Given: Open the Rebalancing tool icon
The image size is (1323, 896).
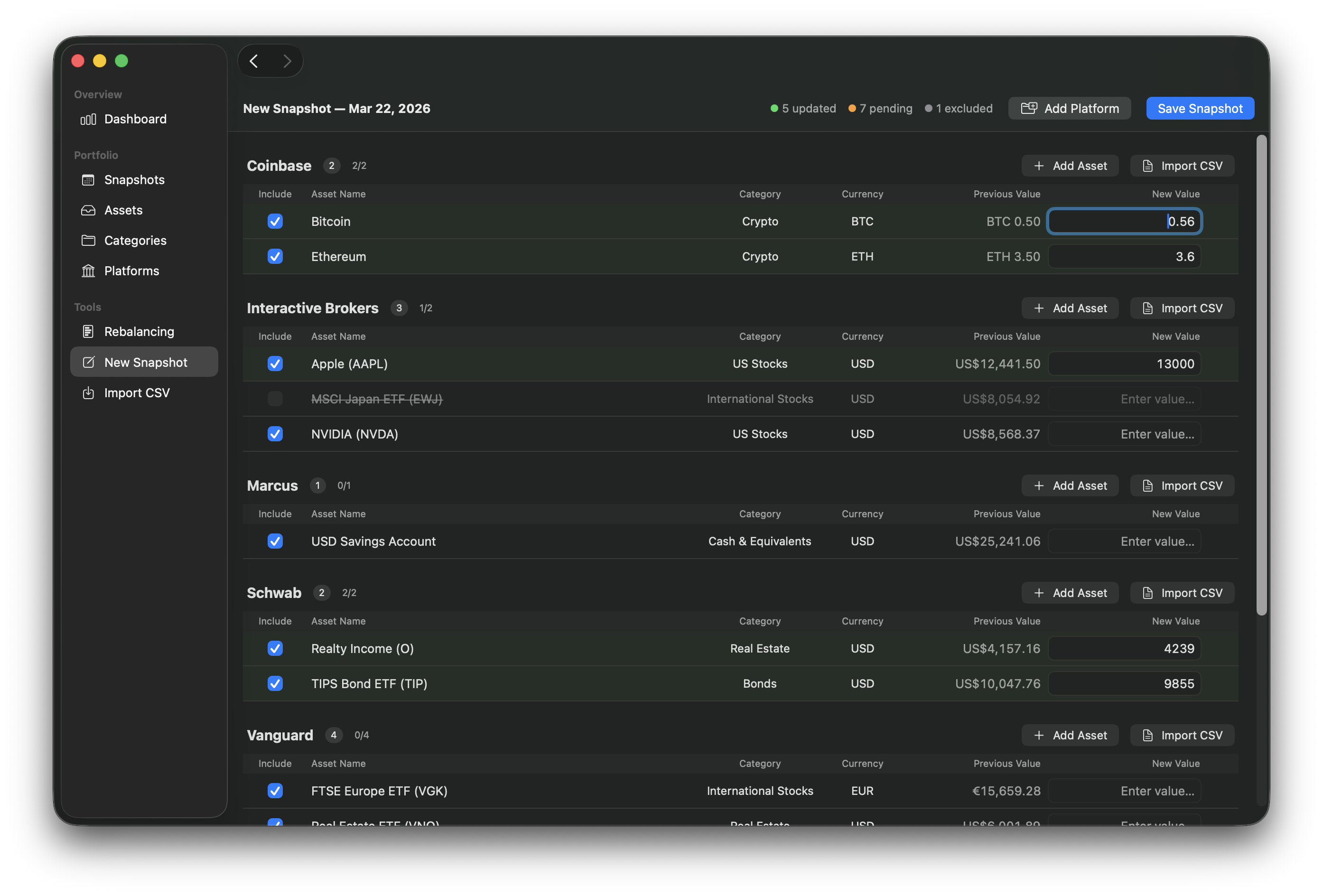Looking at the screenshot, I should [x=88, y=331].
